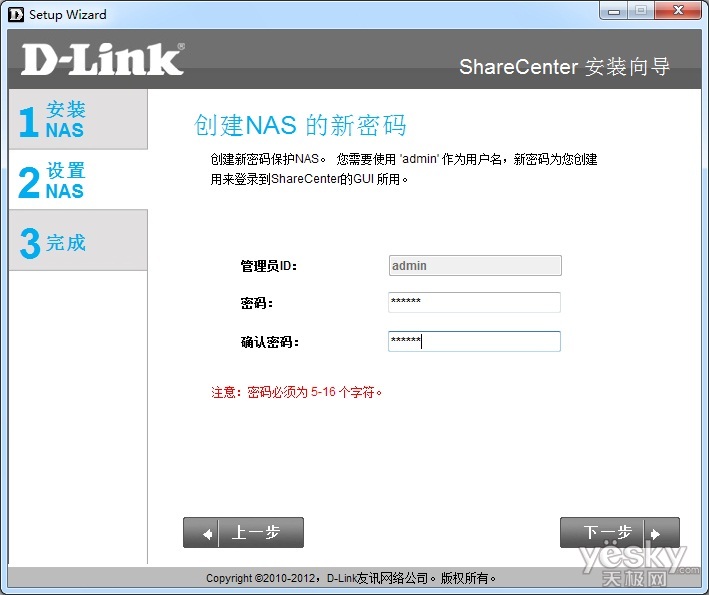Click the Copyright ©2010-2012 footer text

(x=351, y=578)
